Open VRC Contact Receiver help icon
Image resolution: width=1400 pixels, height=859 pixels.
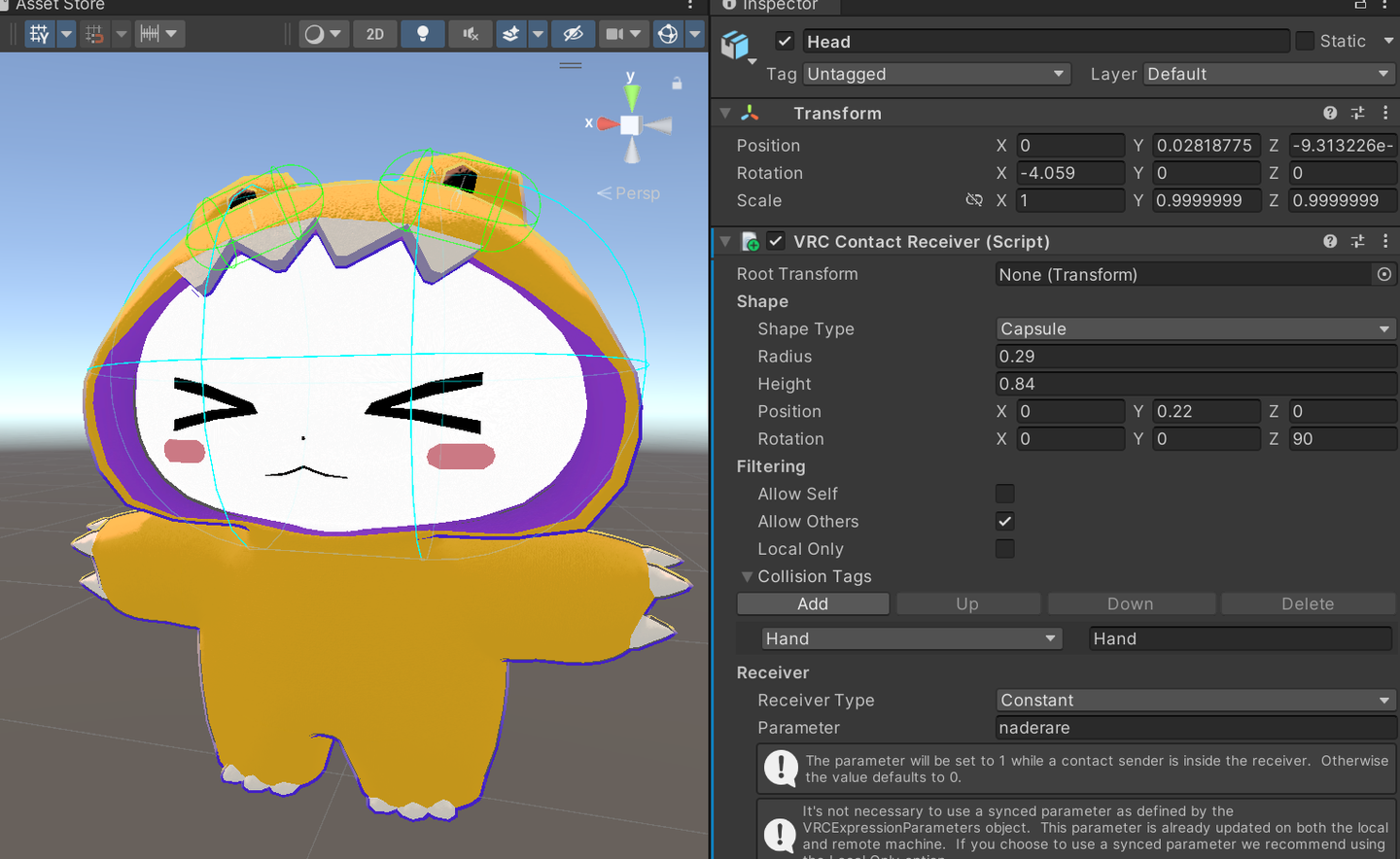point(1330,241)
